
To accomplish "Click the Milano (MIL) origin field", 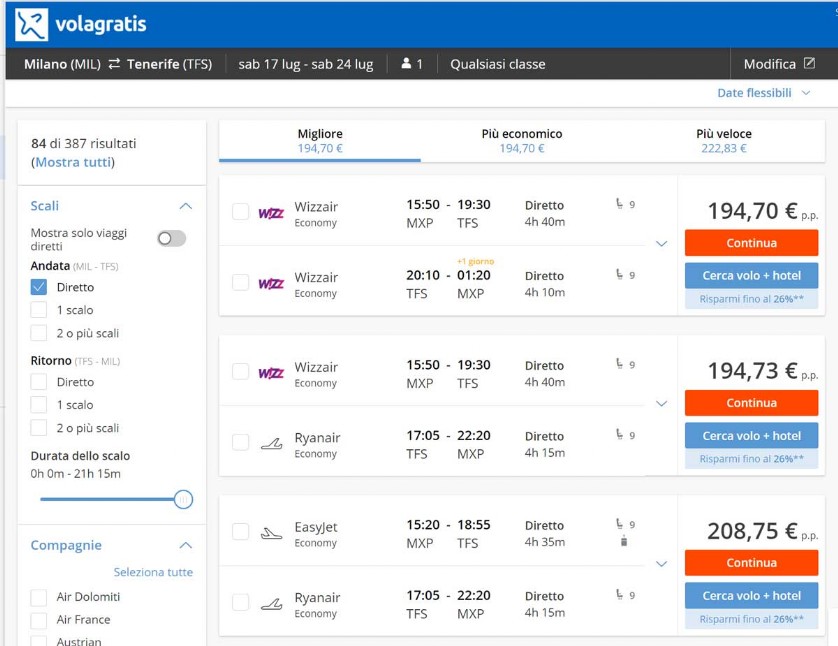I will tap(62, 64).
